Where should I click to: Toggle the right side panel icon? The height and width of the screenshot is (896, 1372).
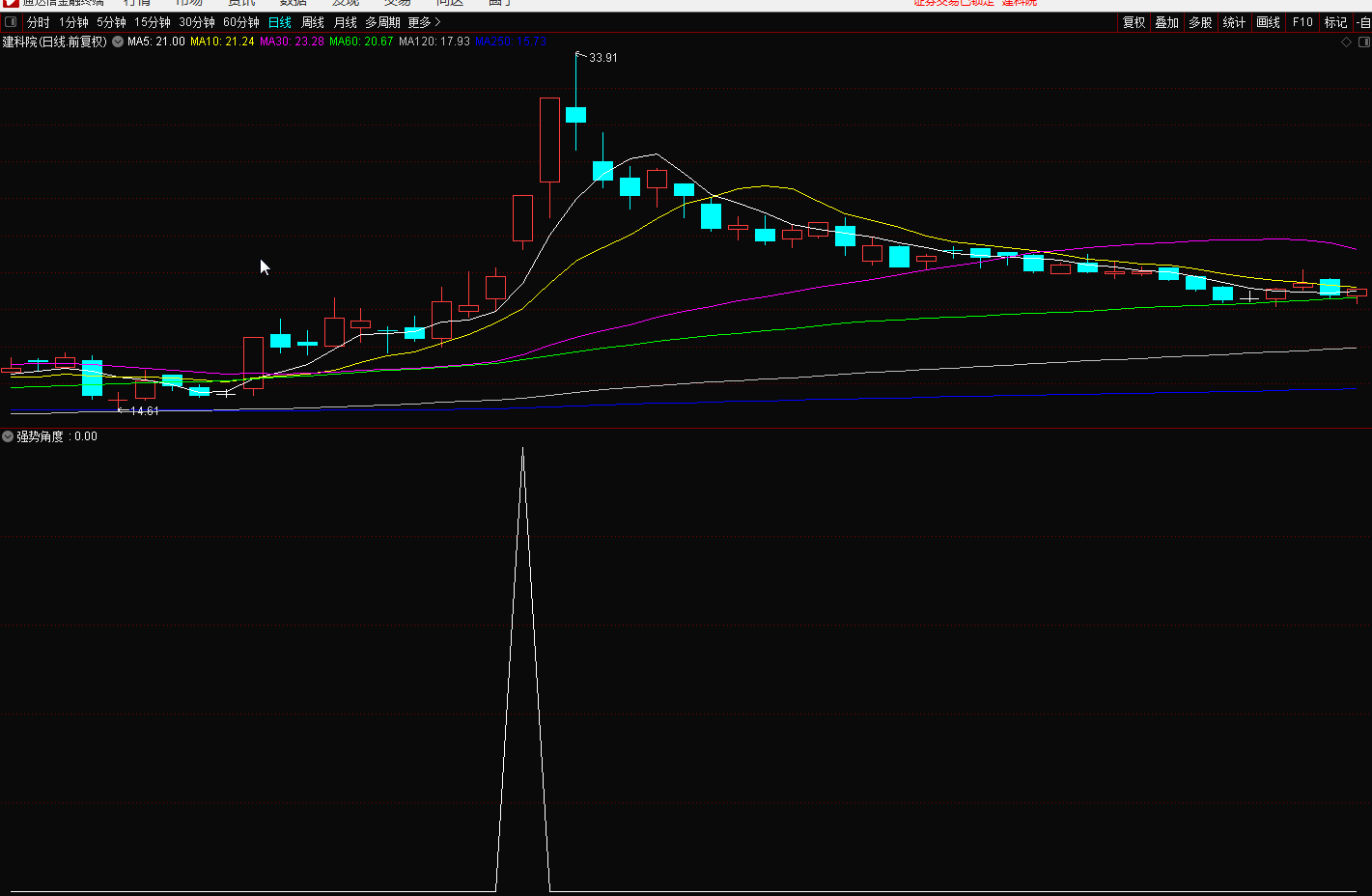pyautogui.click(x=1364, y=42)
